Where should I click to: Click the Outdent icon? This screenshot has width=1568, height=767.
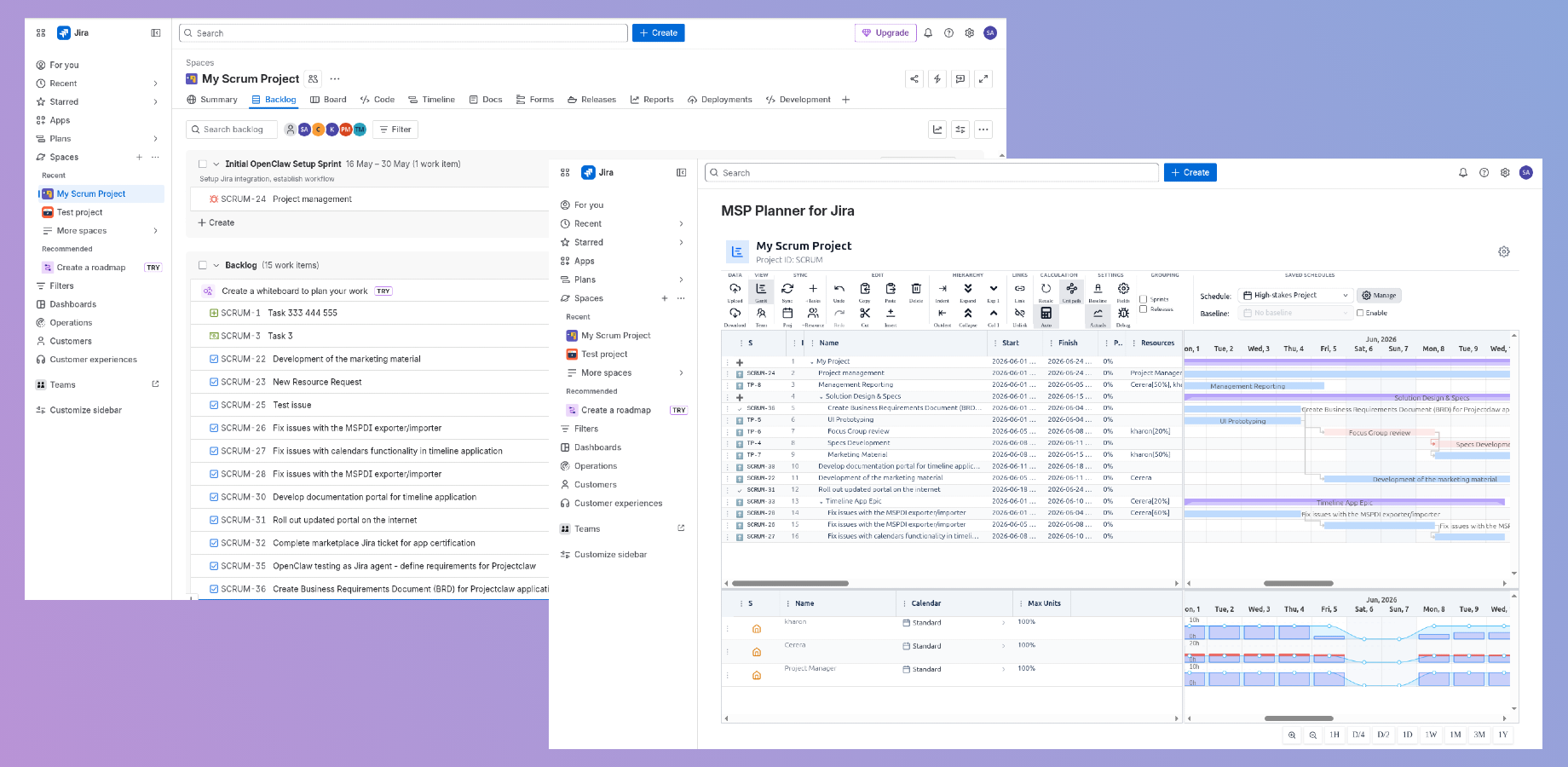(943, 314)
